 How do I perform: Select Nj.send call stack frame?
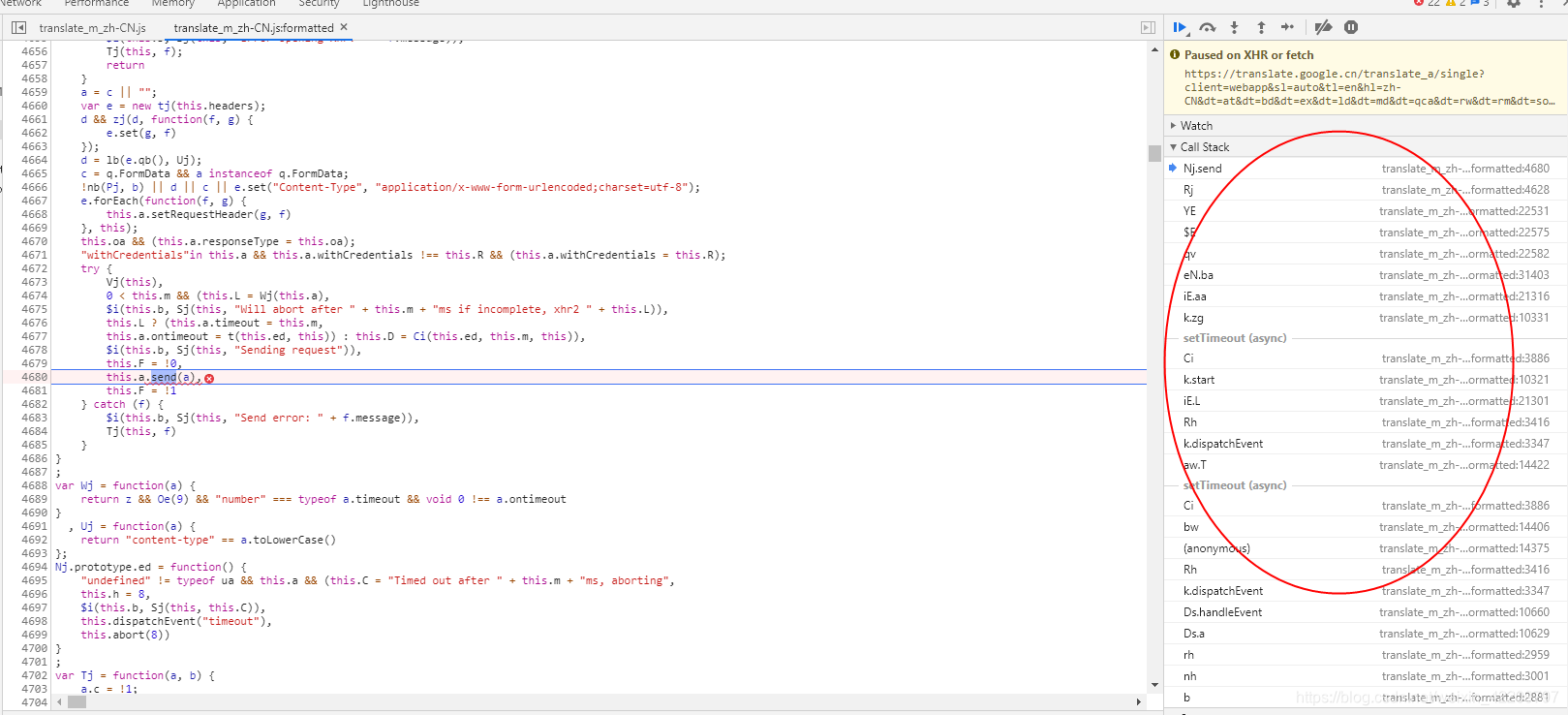point(1366,169)
